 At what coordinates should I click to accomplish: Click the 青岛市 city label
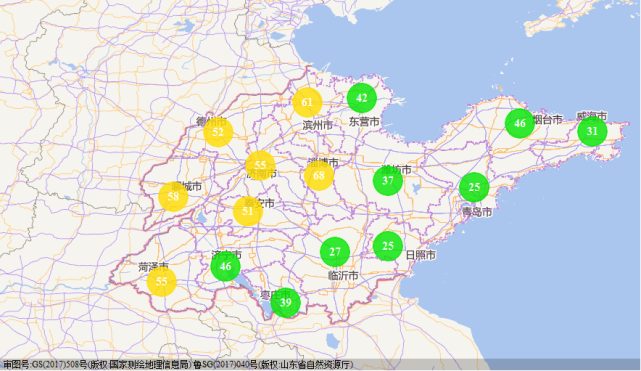click(x=477, y=212)
